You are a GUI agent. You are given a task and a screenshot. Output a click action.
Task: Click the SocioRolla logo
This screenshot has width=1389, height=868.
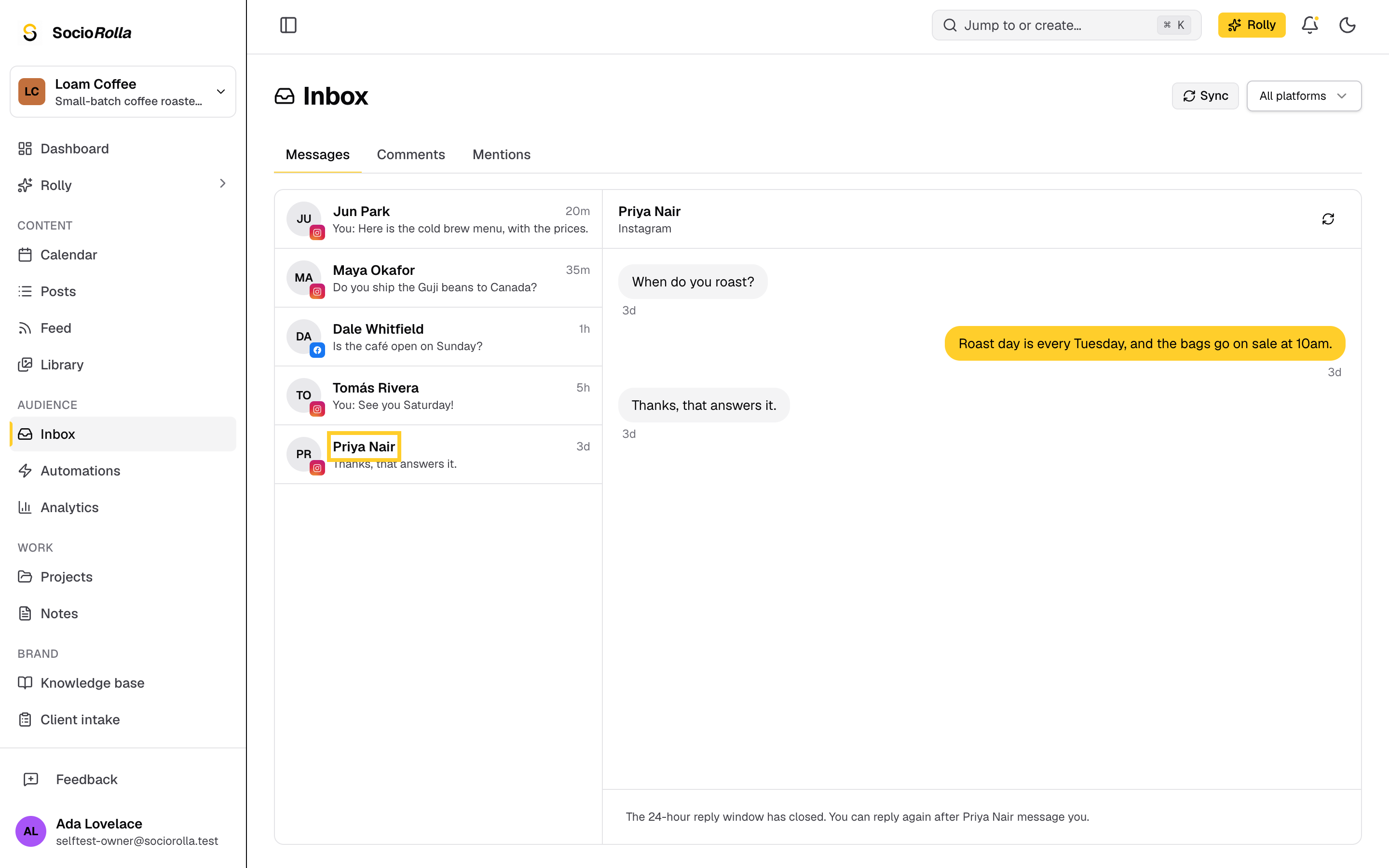(x=76, y=33)
